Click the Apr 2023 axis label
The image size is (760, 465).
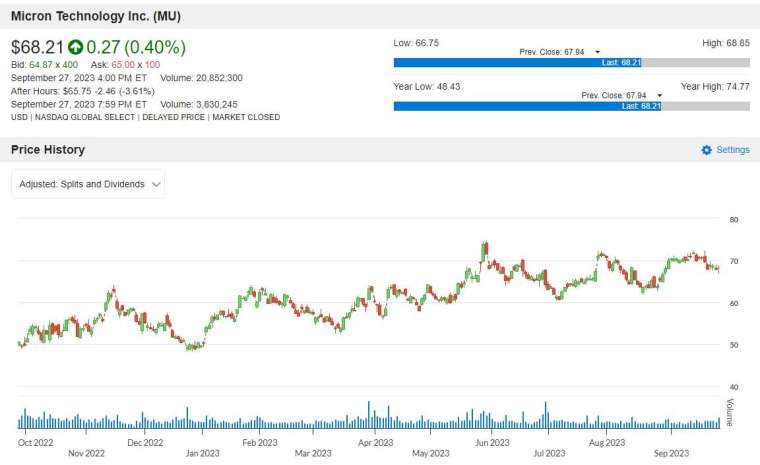(376, 443)
